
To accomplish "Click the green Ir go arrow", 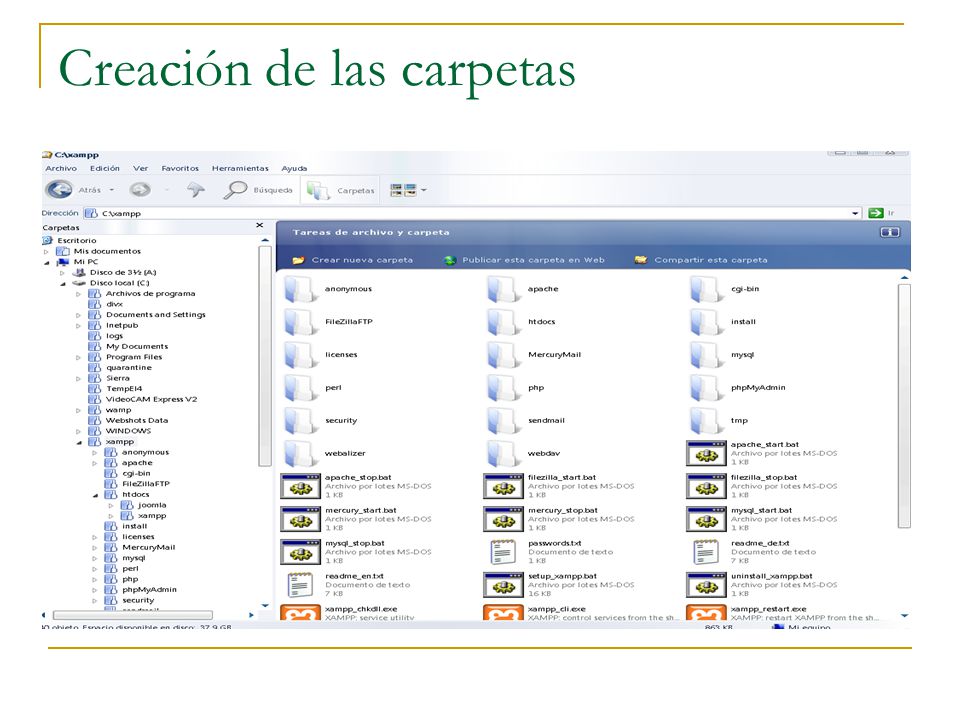I will [876, 213].
